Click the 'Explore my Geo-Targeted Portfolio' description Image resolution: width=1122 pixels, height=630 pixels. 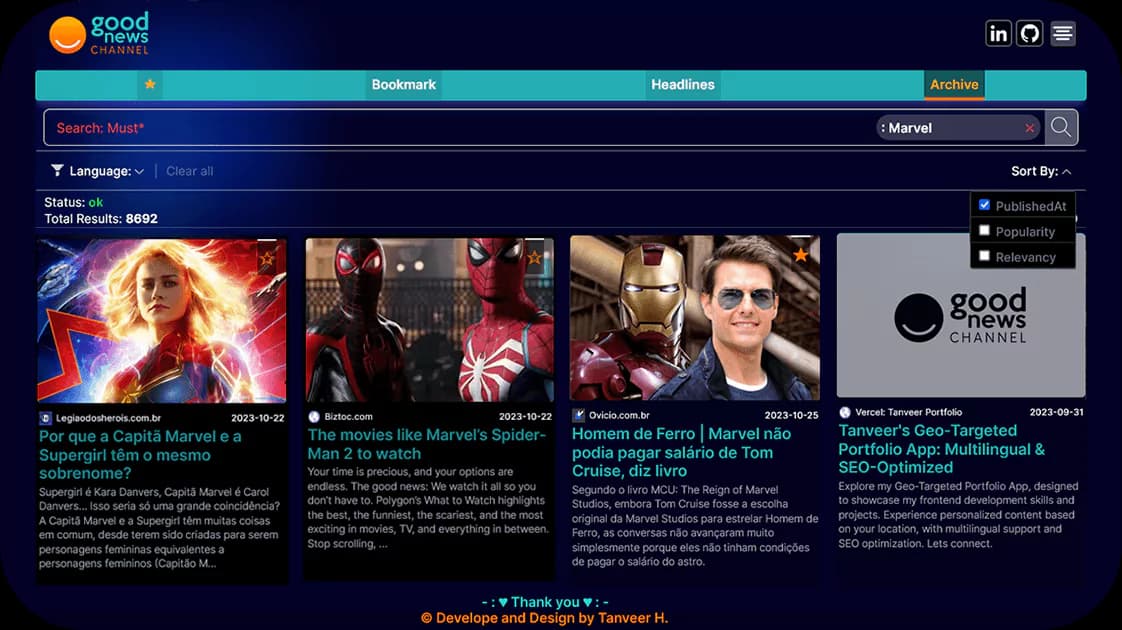(958, 515)
